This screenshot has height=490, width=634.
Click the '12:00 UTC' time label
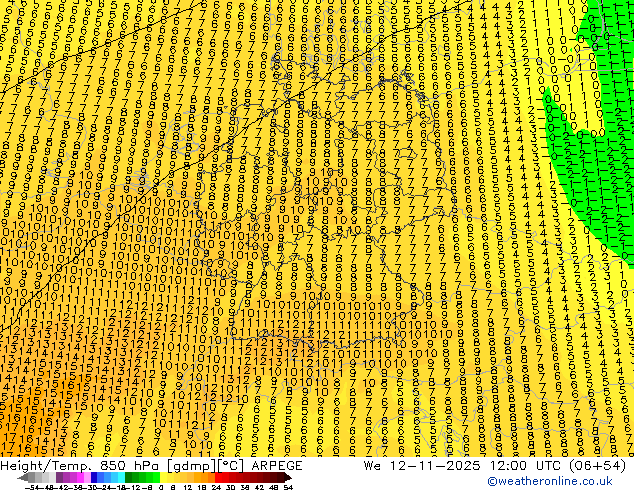tap(528, 466)
